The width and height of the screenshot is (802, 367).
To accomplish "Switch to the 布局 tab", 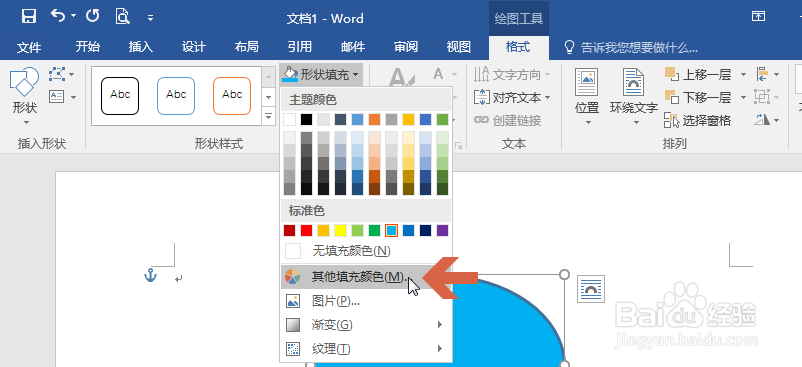I will 247,47.
